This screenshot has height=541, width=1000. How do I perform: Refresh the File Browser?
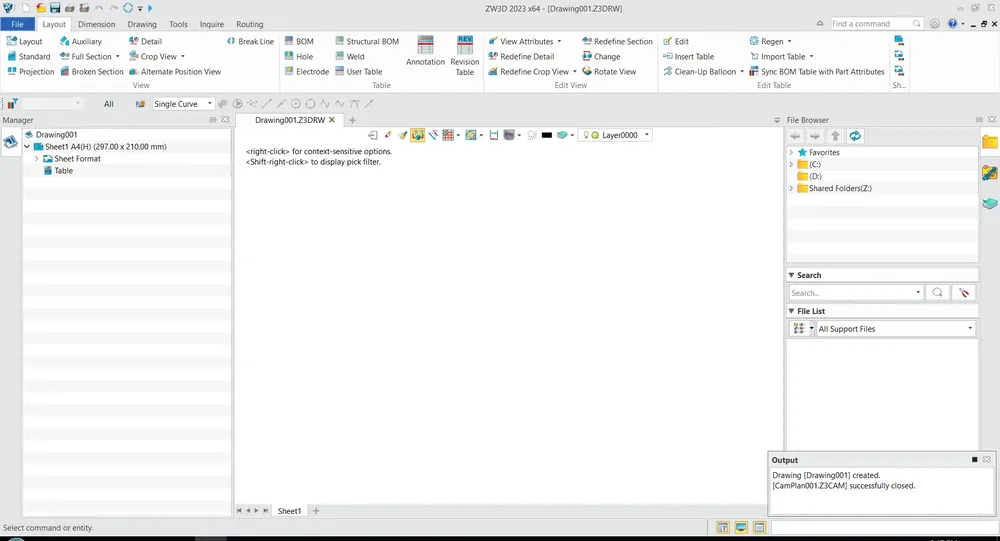pyautogui.click(x=855, y=136)
